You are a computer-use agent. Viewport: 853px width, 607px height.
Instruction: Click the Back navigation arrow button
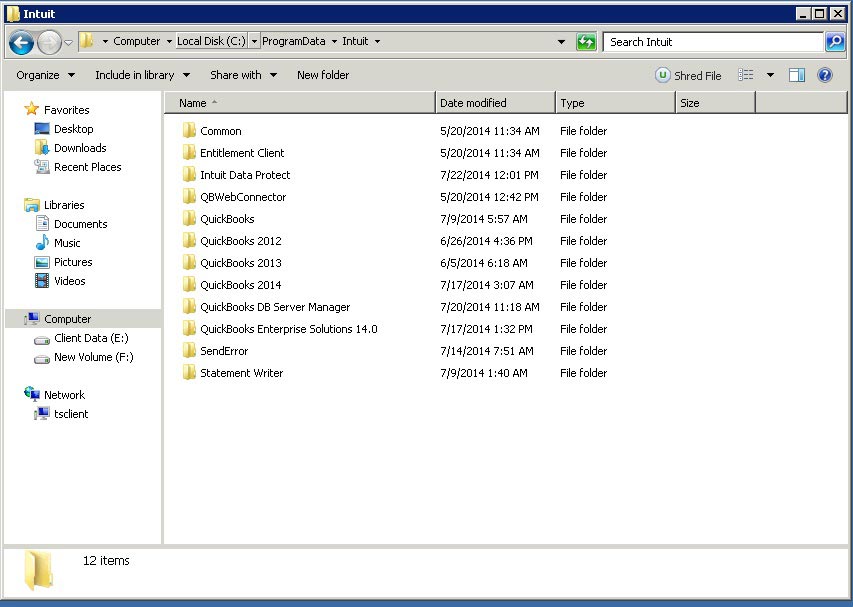tap(21, 42)
